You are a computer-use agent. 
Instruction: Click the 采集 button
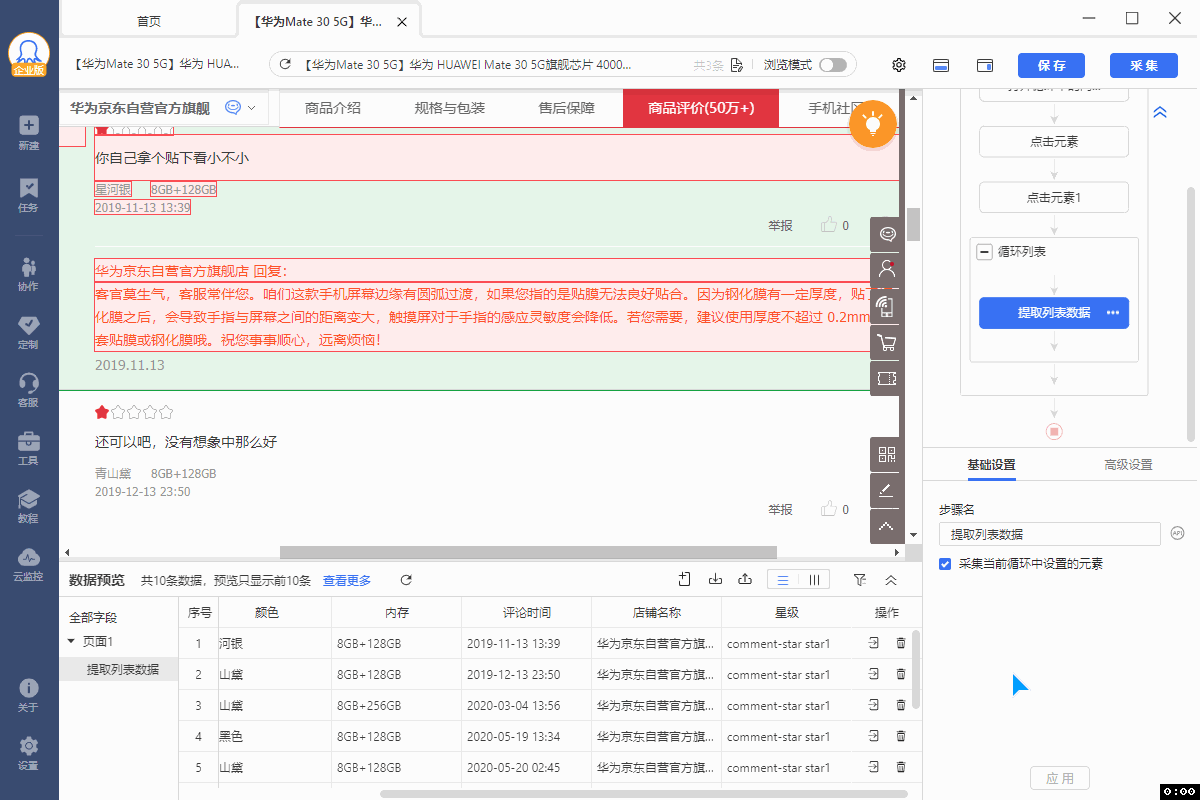click(x=1144, y=65)
